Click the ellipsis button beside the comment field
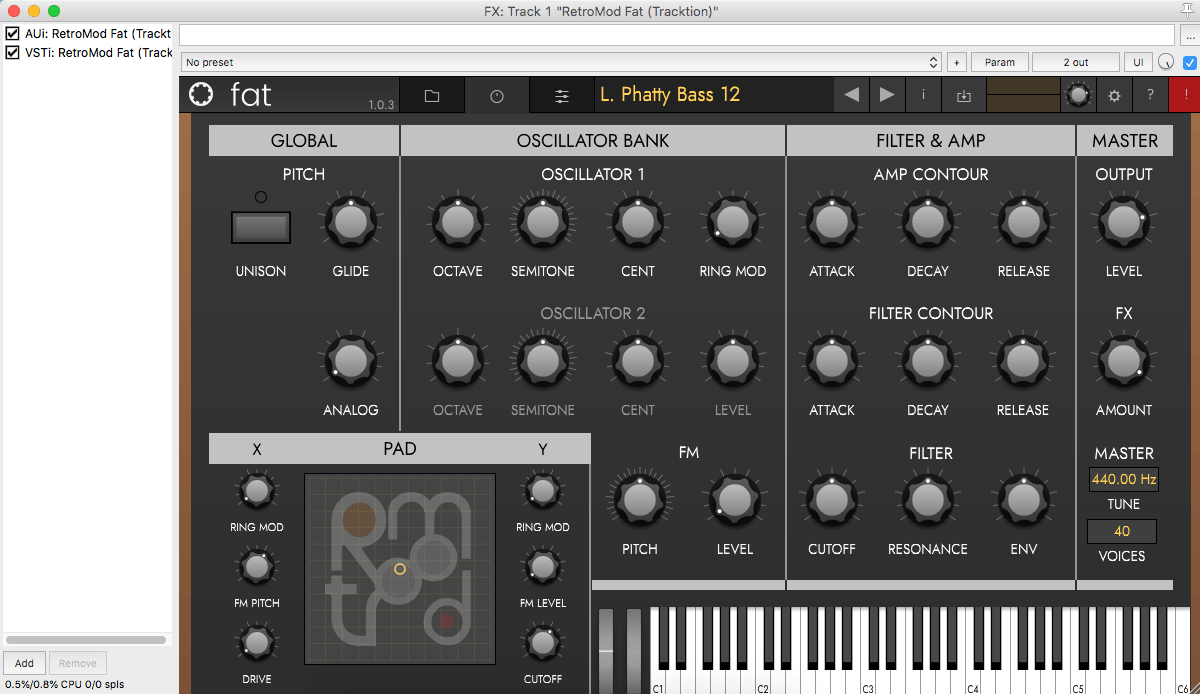This screenshot has width=1200, height=694. coord(1189,35)
